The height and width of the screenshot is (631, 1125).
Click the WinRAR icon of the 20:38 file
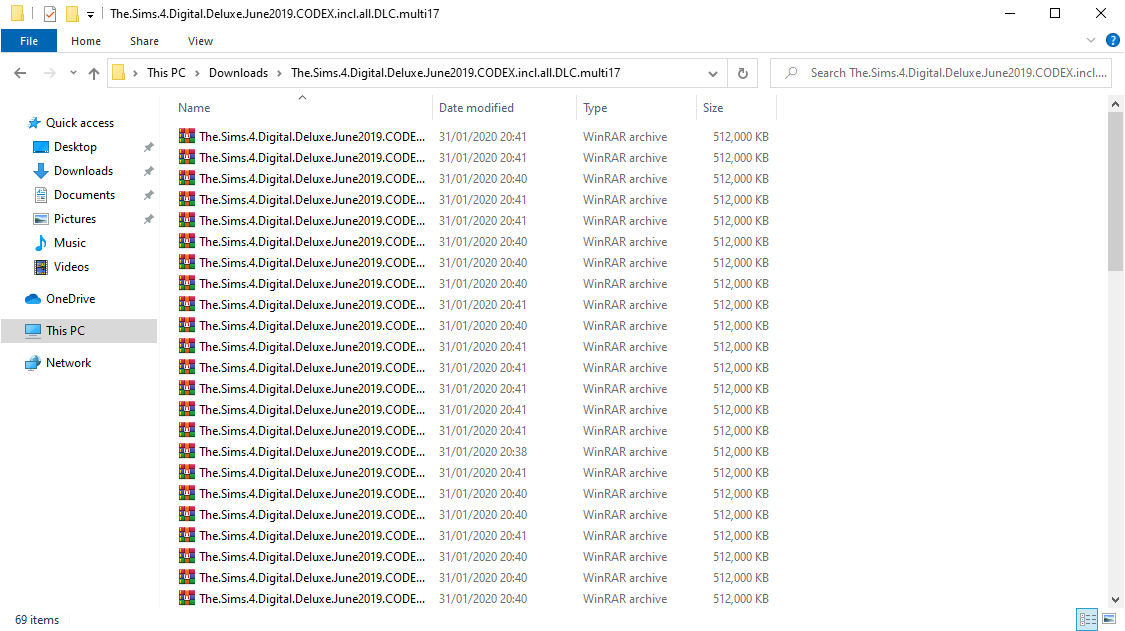(187, 451)
